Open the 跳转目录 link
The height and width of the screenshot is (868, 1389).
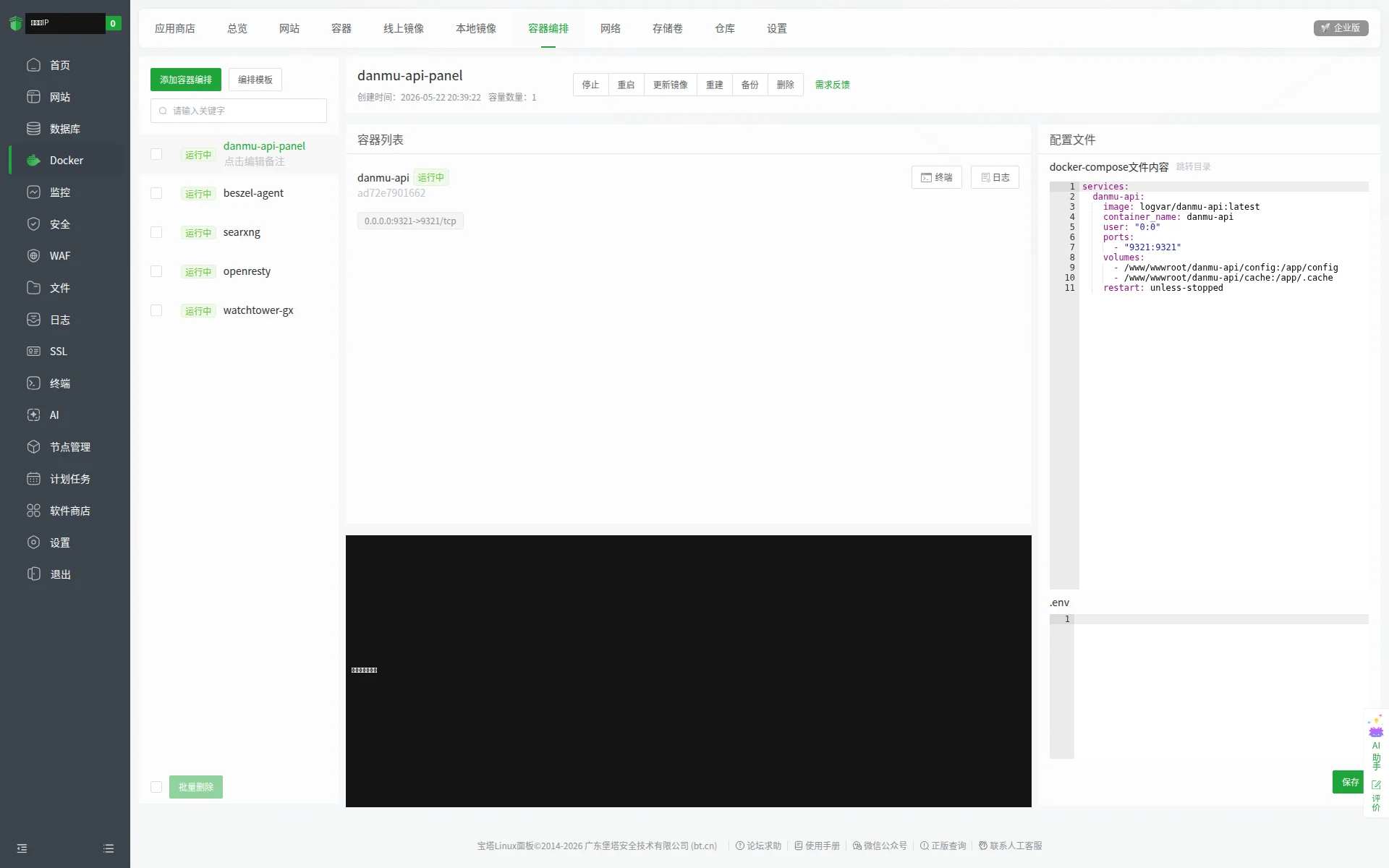[x=1193, y=166]
